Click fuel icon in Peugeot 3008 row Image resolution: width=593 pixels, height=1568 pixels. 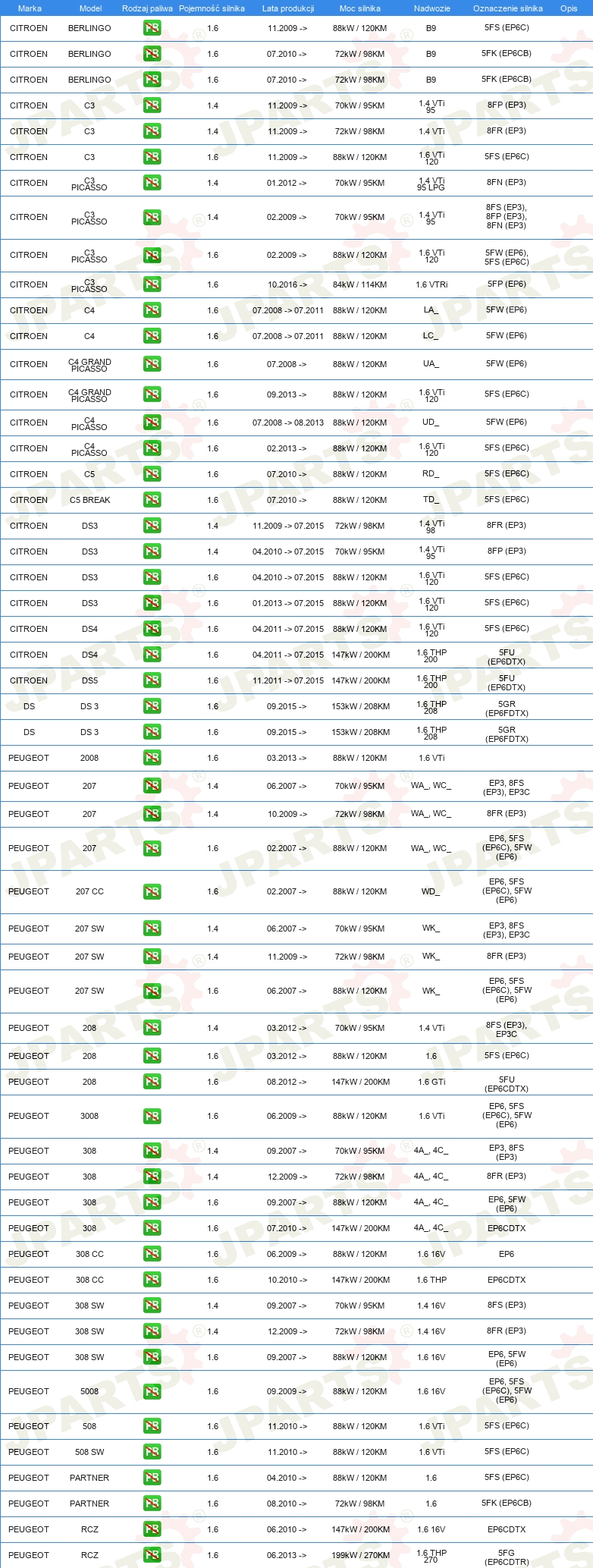click(152, 1116)
